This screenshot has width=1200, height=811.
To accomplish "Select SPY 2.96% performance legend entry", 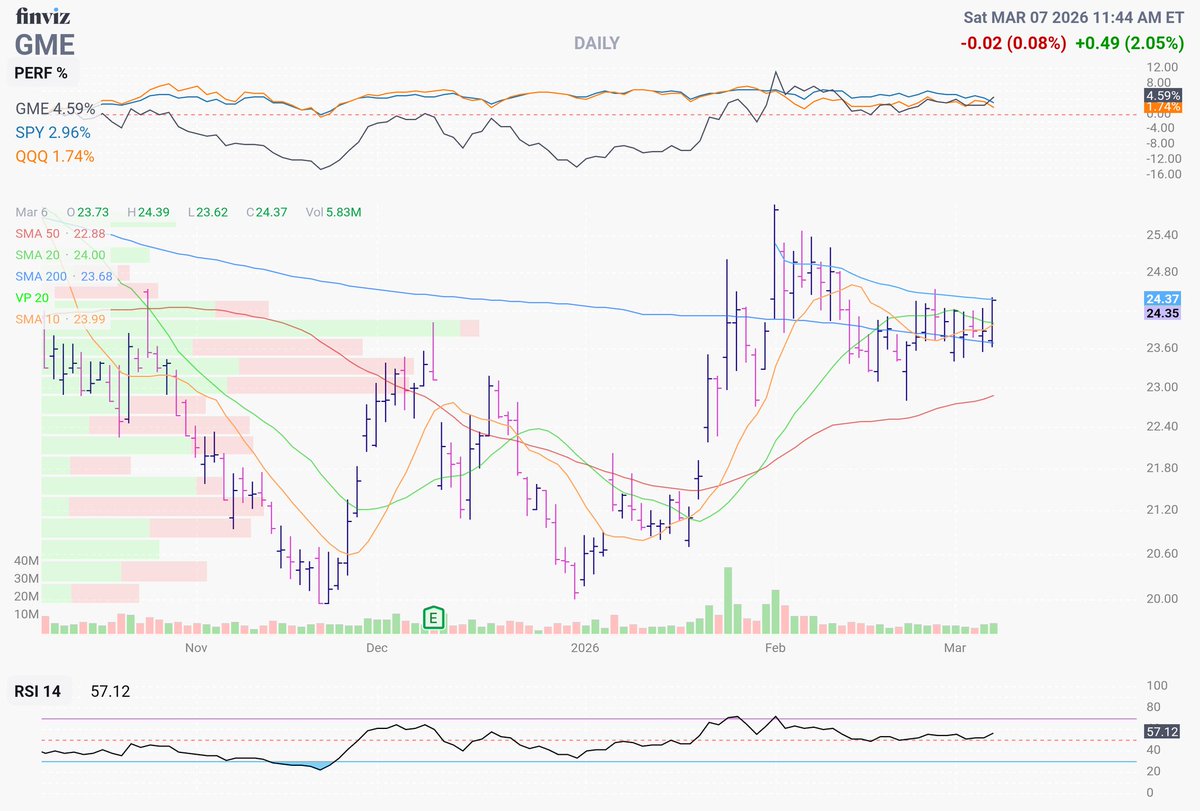I will (53, 132).
